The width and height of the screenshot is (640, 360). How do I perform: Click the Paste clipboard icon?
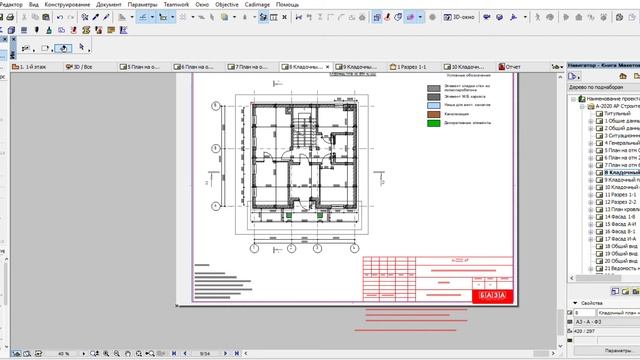(46, 17)
